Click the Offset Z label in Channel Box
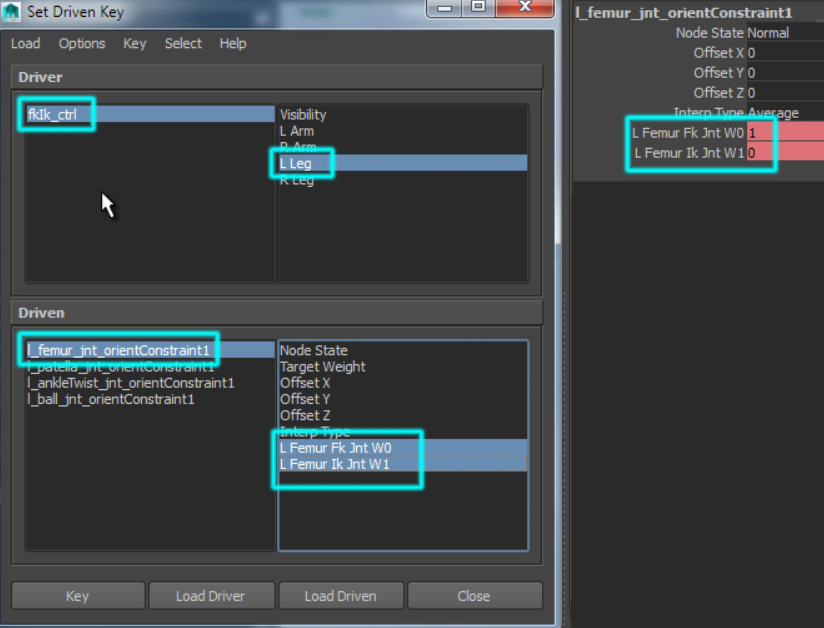 coord(718,93)
